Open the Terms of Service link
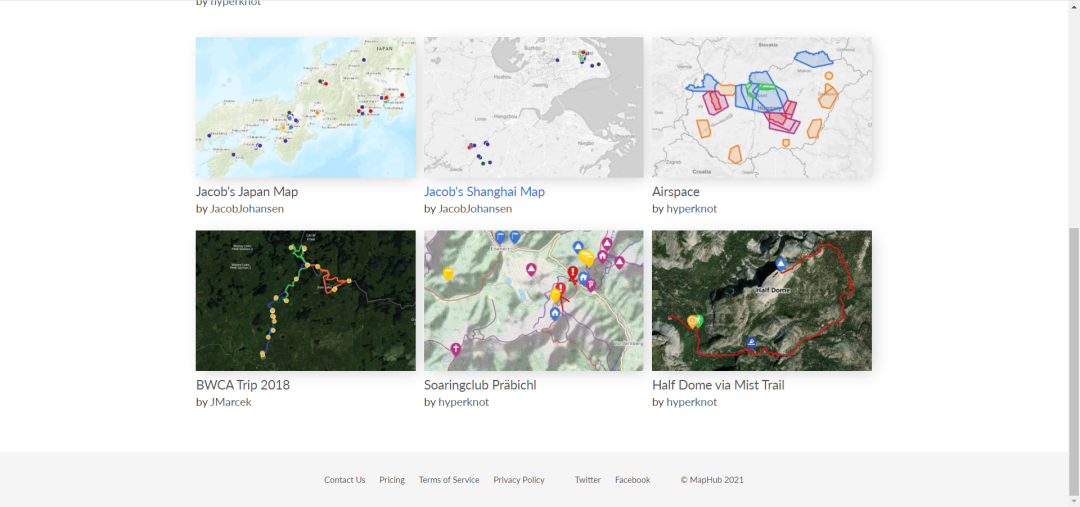 [449, 480]
